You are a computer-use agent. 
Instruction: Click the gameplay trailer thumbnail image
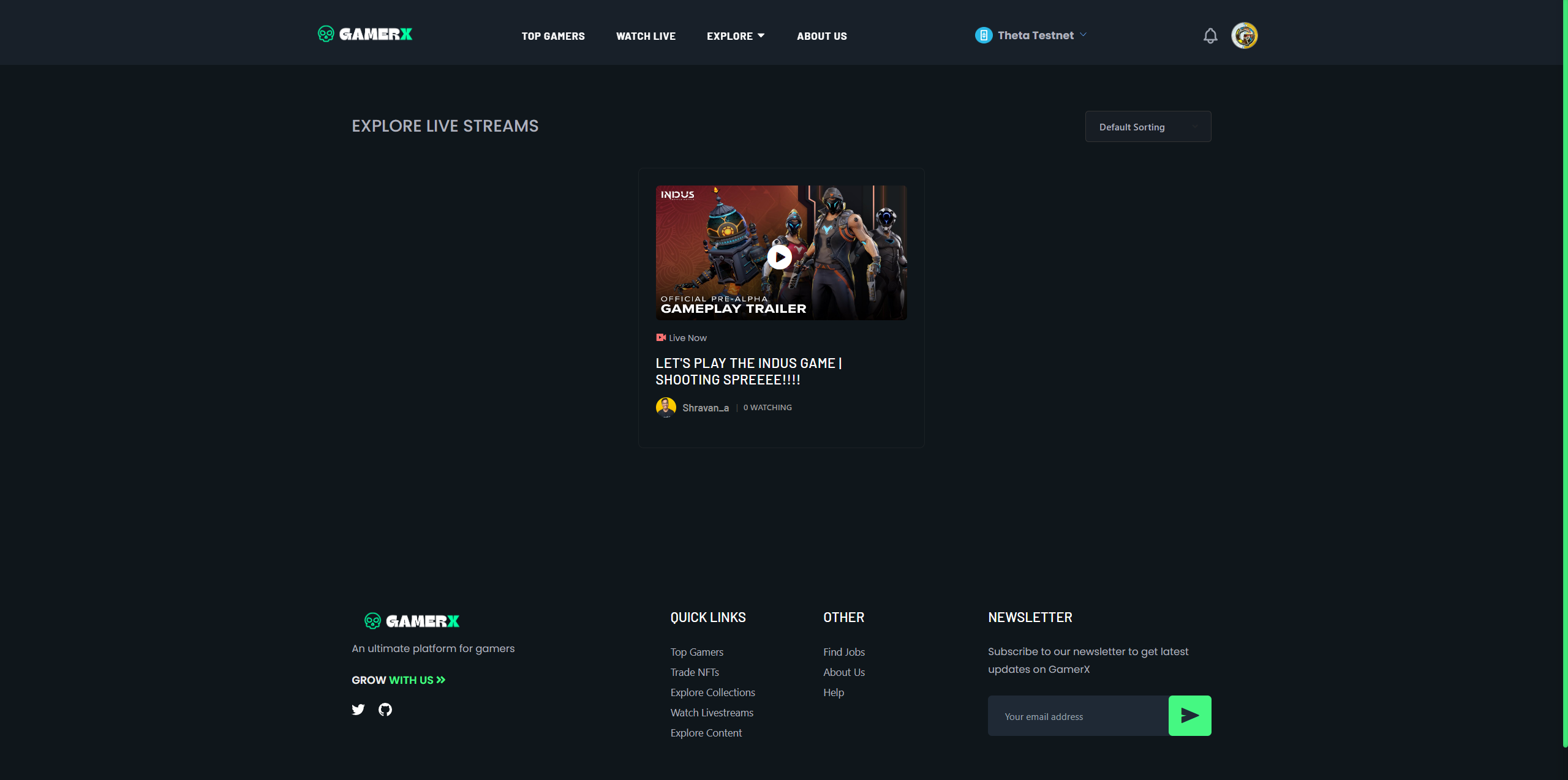(x=781, y=253)
